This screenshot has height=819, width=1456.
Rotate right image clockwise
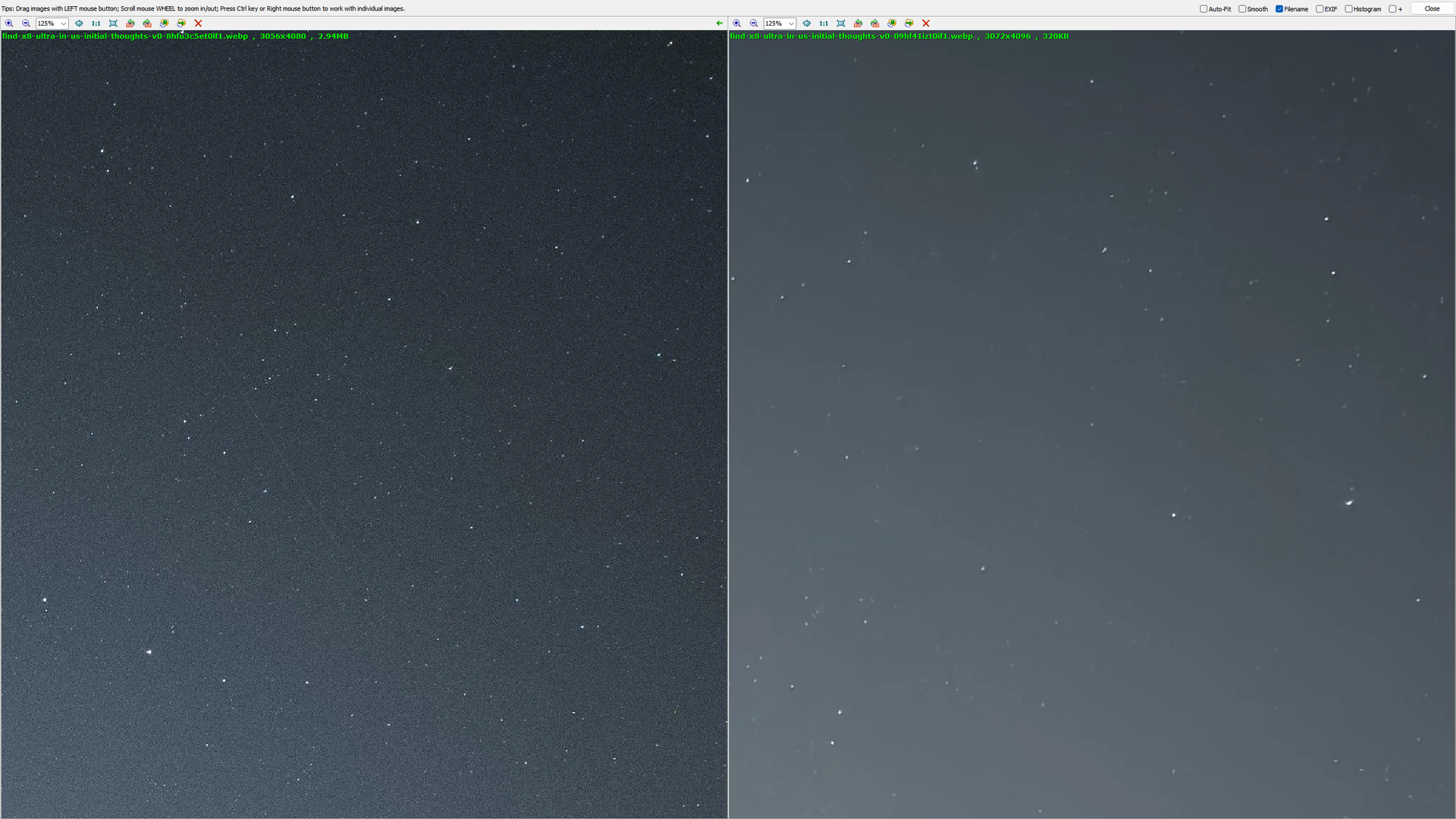click(x=875, y=24)
